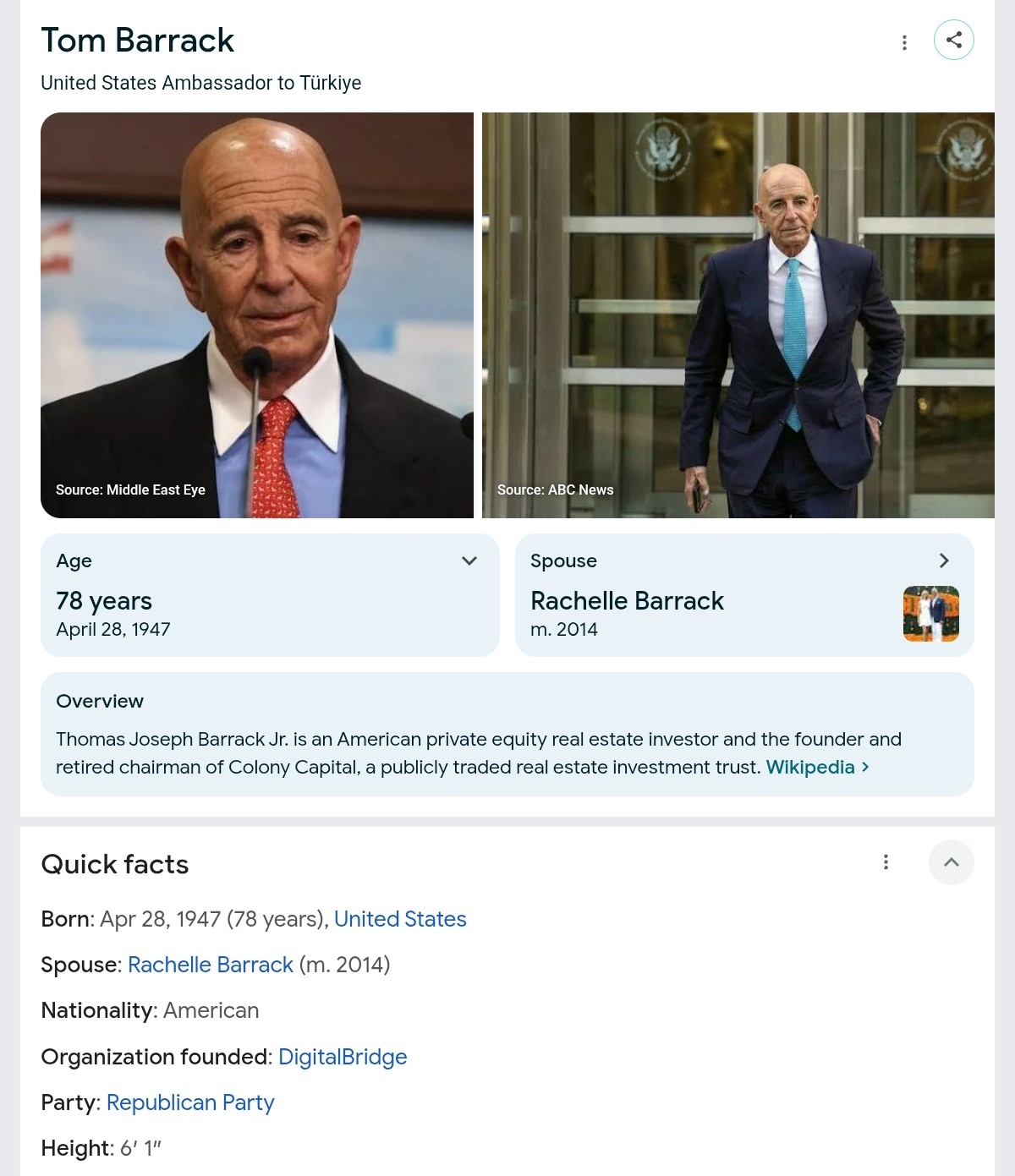Collapse the Quick facts section
This screenshot has height=1176, width=1015.
(x=951, y=862)
